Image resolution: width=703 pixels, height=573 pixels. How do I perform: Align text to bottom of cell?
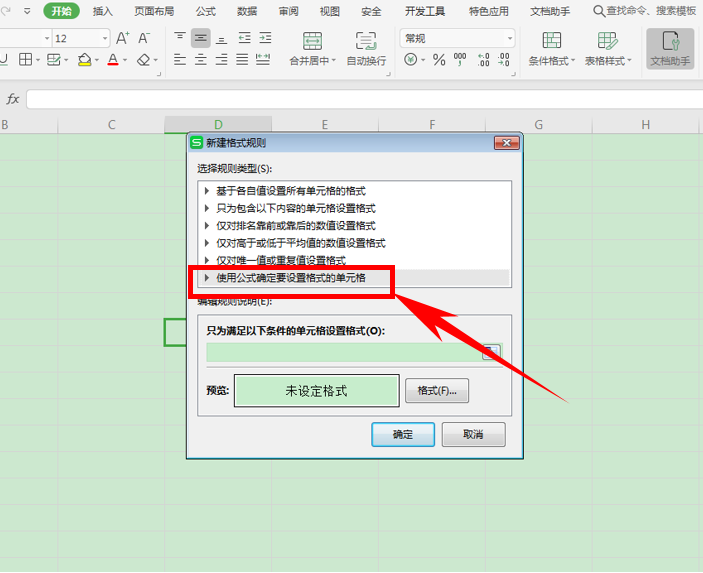pos(221,38)
